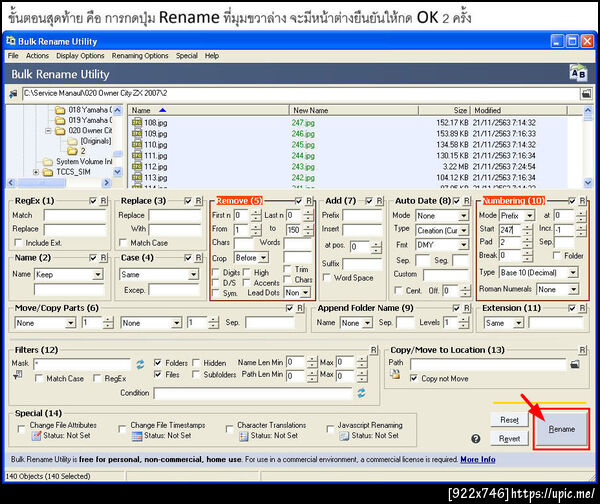This screenshot has width=600, height=504.
Task: Click the 108.jpg file icon
Action: (x=137, y=122)
